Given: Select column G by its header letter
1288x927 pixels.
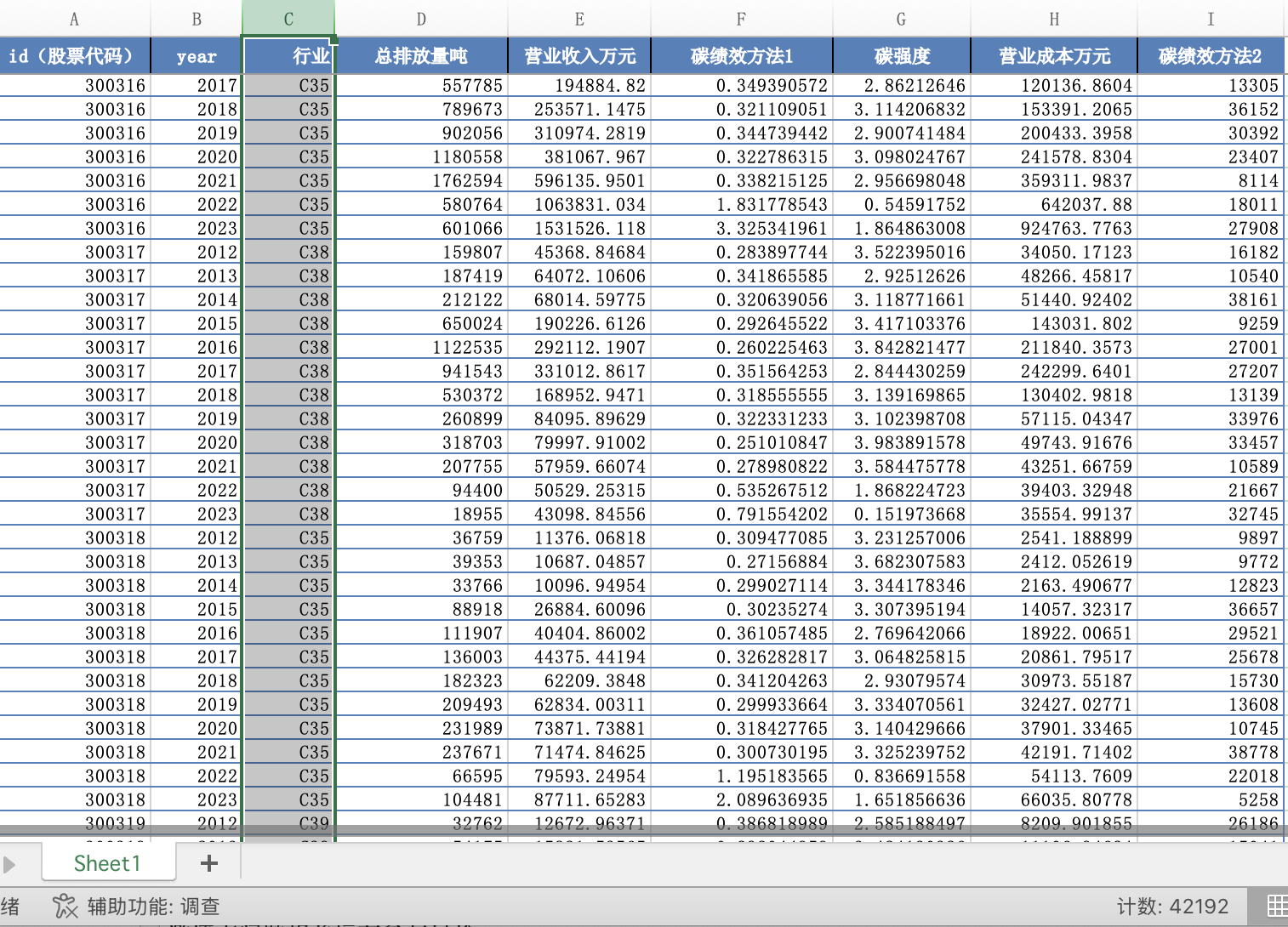Looking at the screenshot, I should pos(901,19).
